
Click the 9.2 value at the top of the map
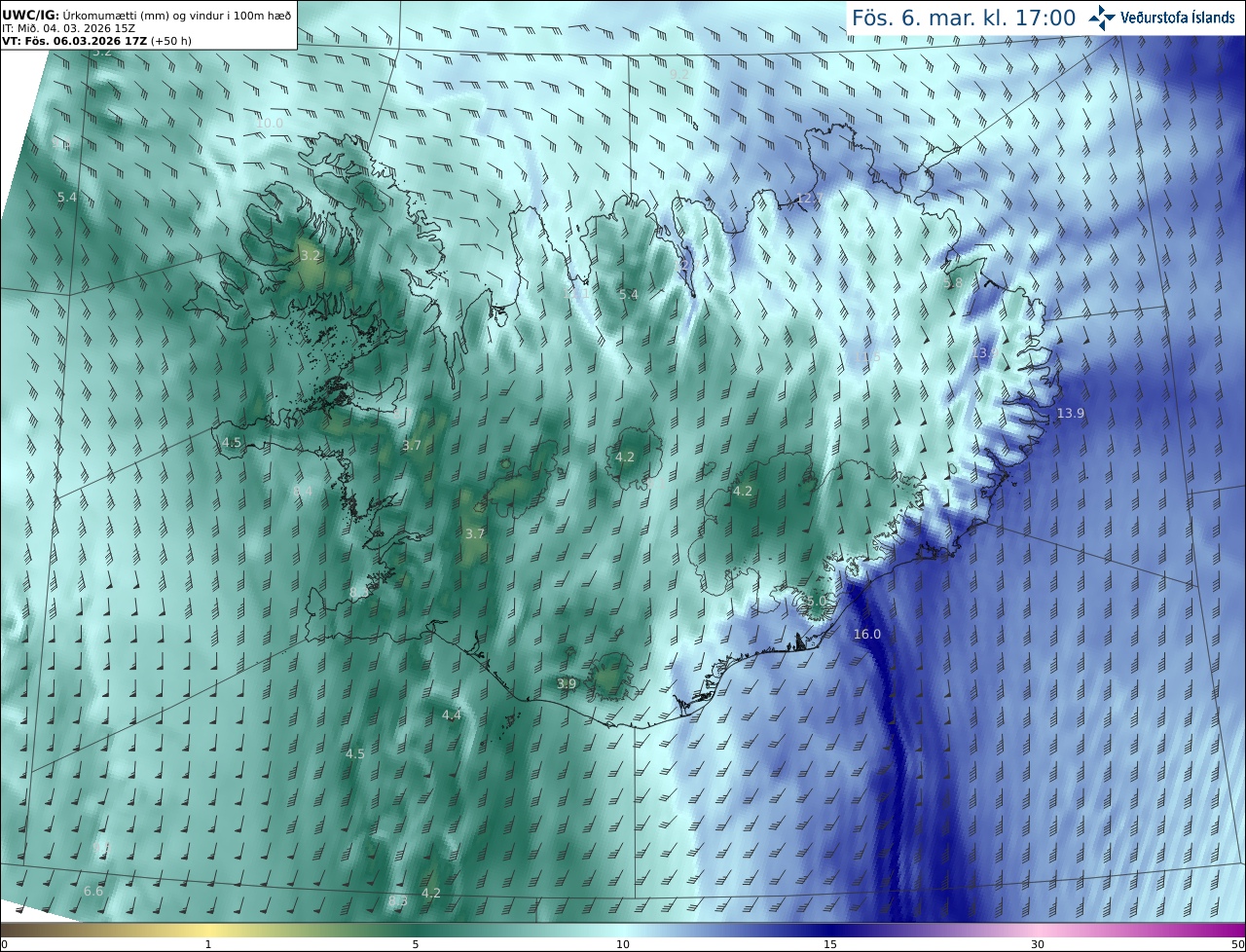click(679, 74)
